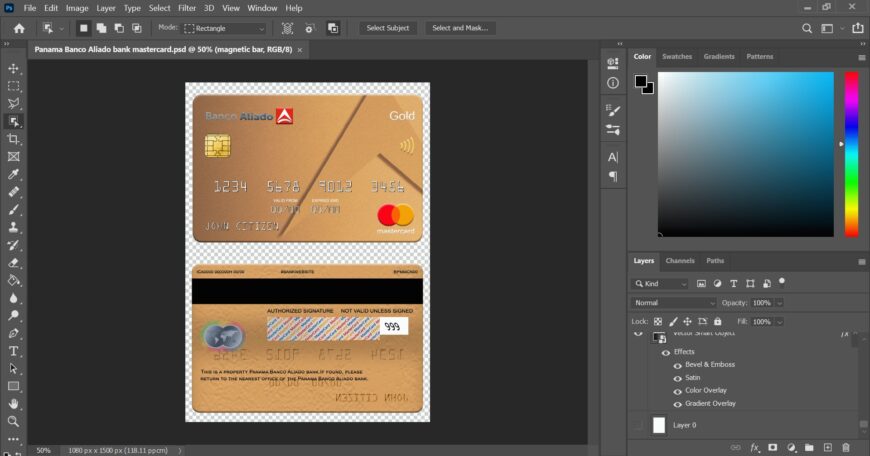Screen dimensions: 870x456
Task: Select the Move tool
Action: tap(13, 69)
